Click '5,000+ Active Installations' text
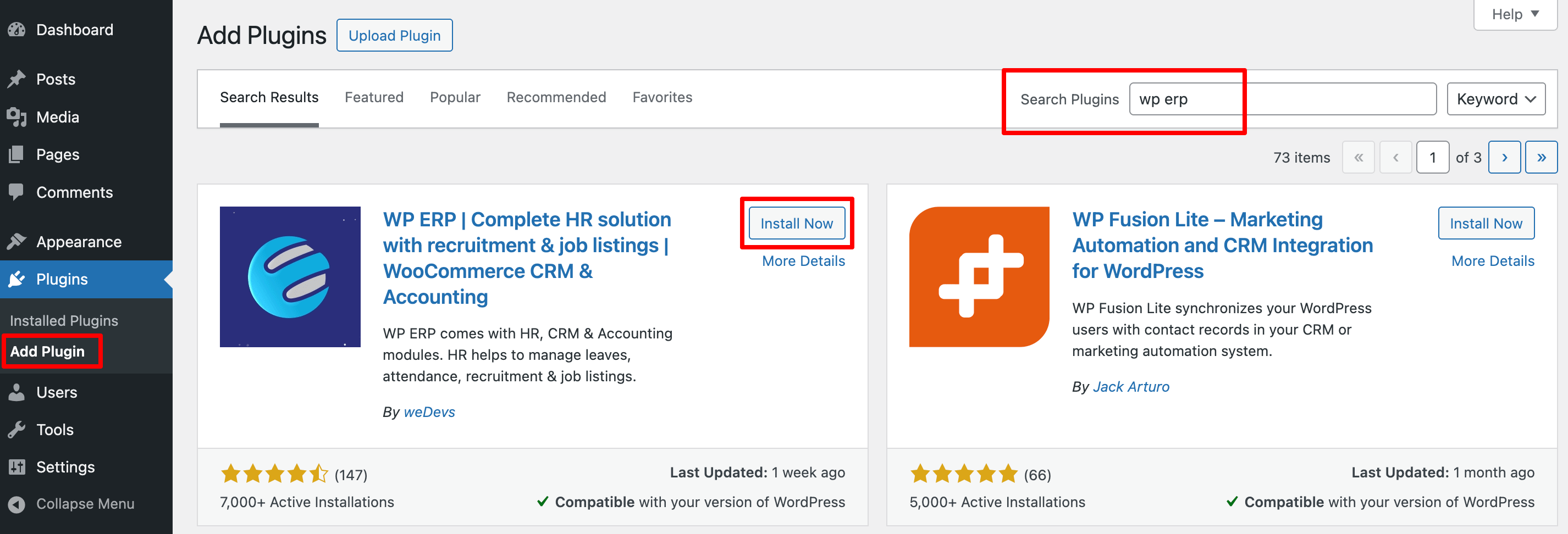The image size is (1568, 534). [x=997, y=502]
